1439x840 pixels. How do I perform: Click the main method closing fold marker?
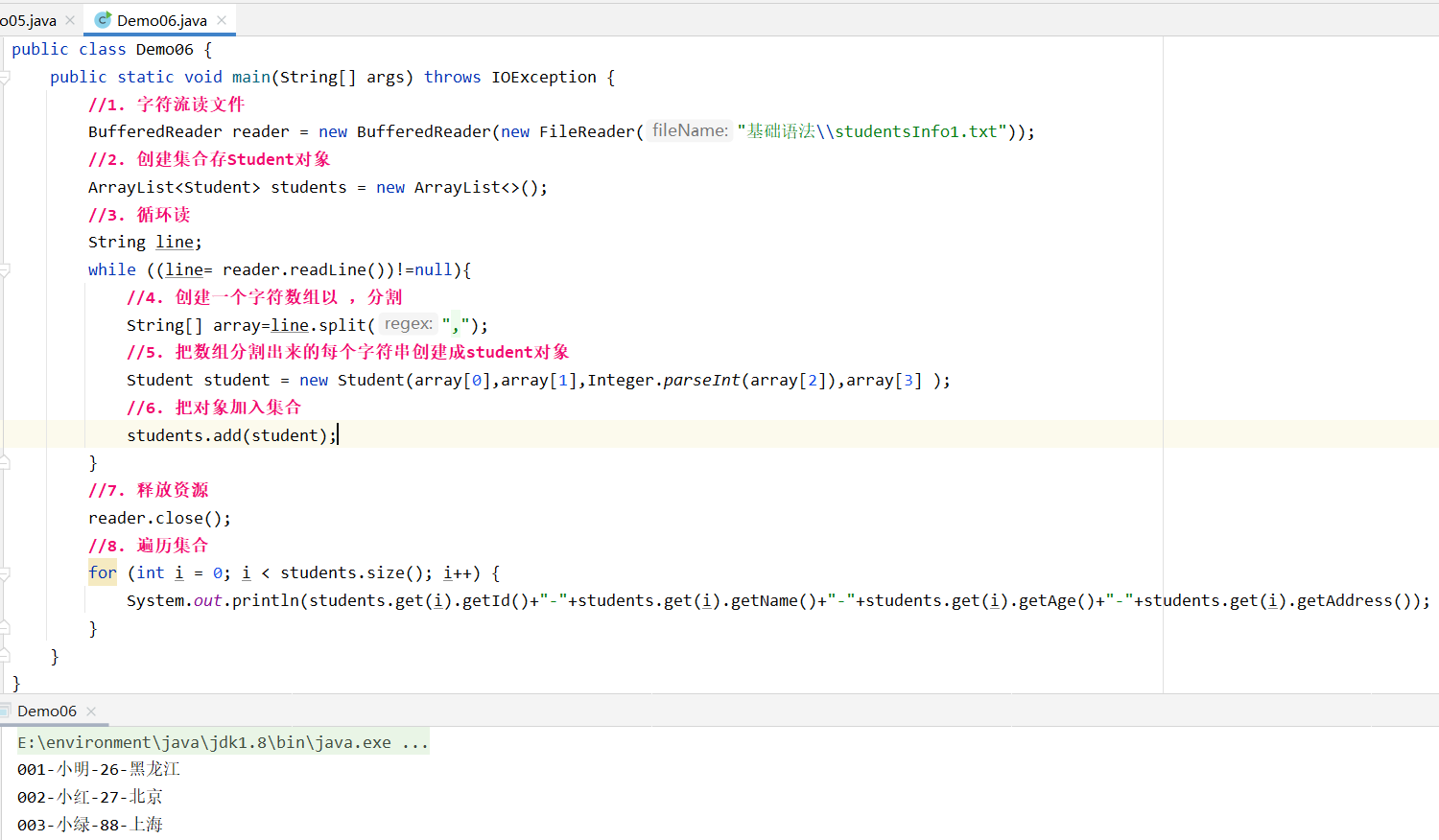pyautogui.click(x=5, y=657)
